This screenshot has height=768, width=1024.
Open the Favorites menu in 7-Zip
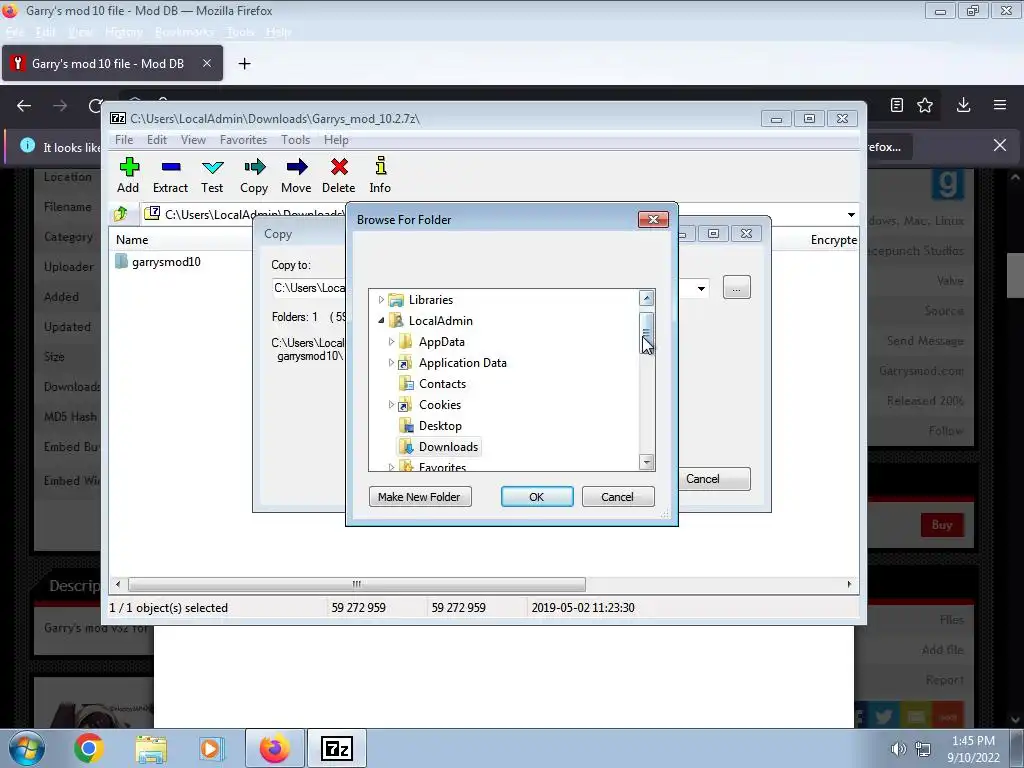tap(244, 140)
